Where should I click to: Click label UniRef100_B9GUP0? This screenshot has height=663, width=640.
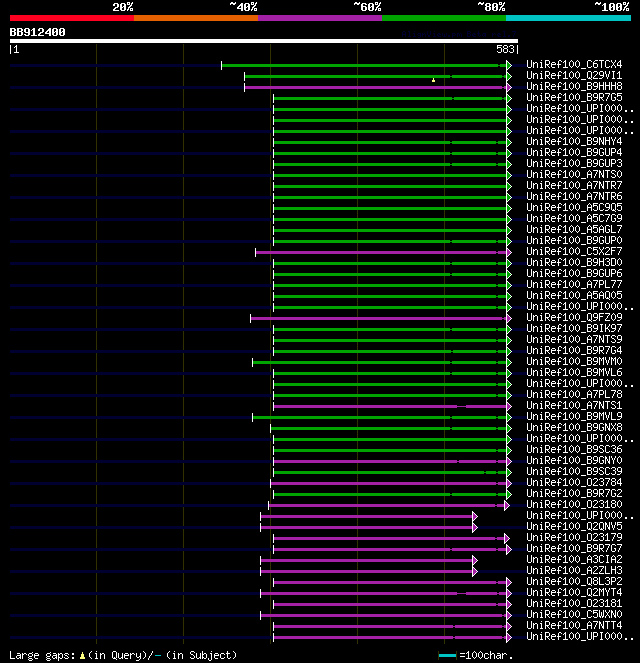574,241
